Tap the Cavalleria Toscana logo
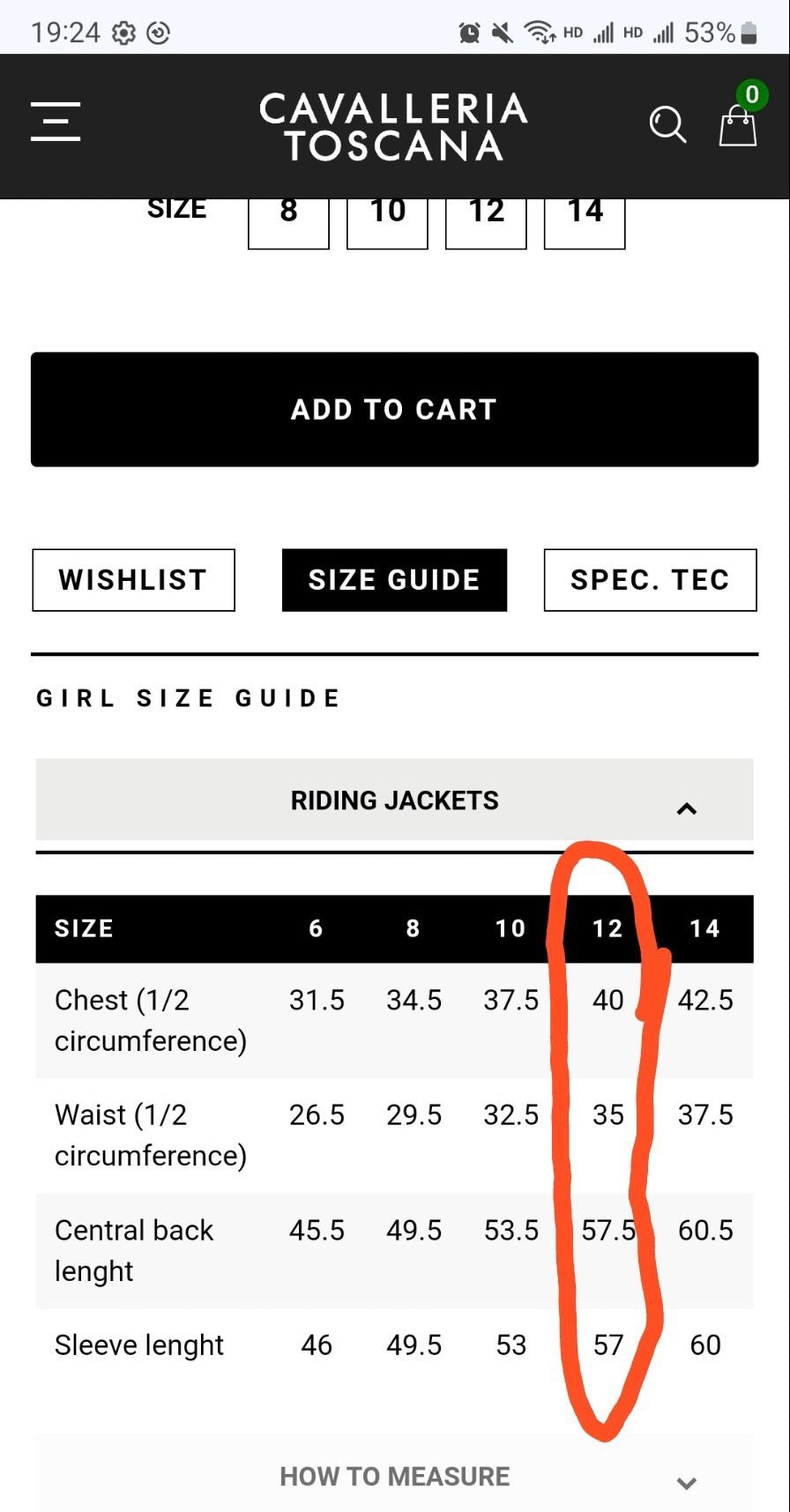Image resolution: width=790 pixels, height=1512 pixels. pos(393,127)
